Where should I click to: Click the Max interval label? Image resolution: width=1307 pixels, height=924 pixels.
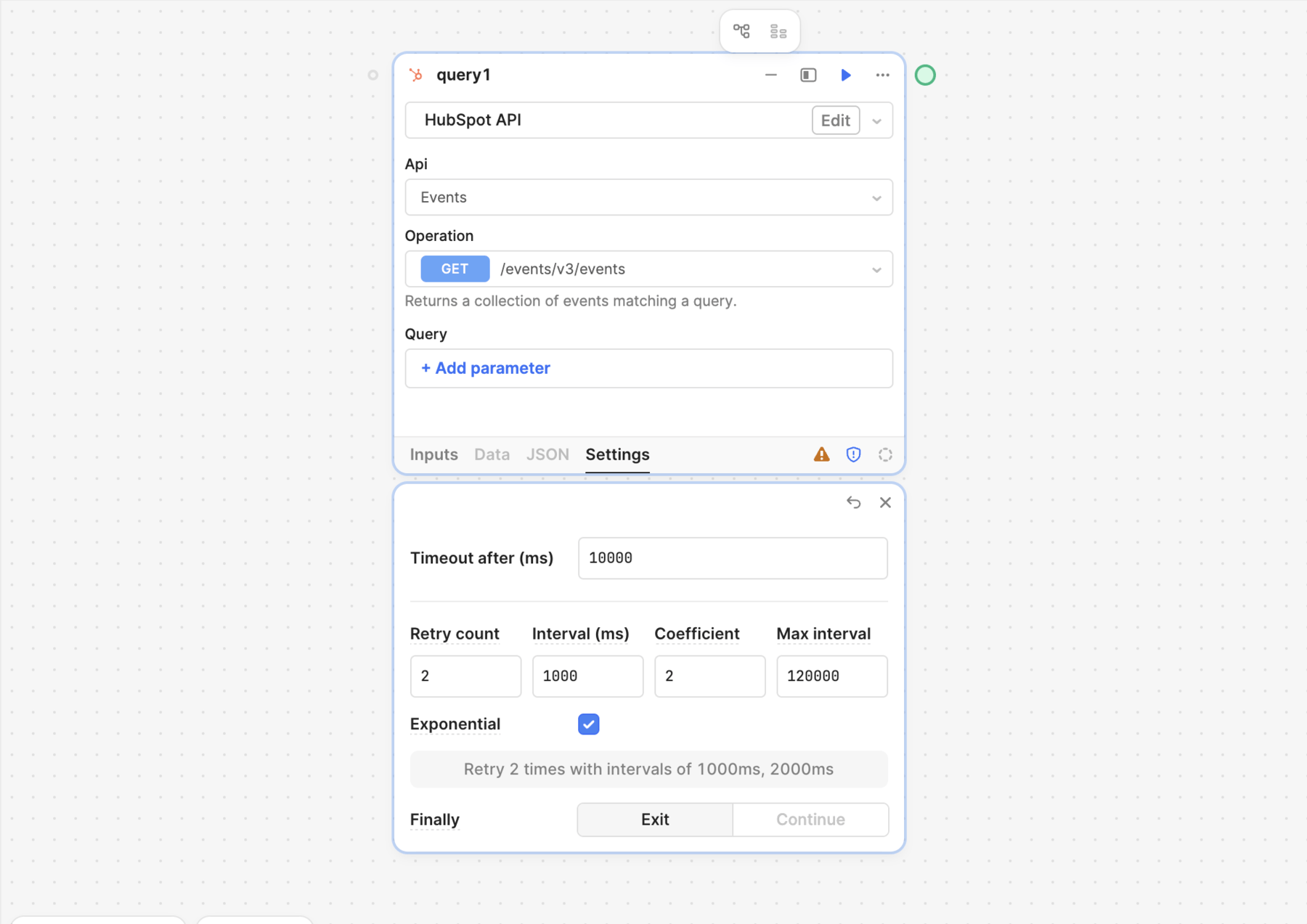[823, 634]
